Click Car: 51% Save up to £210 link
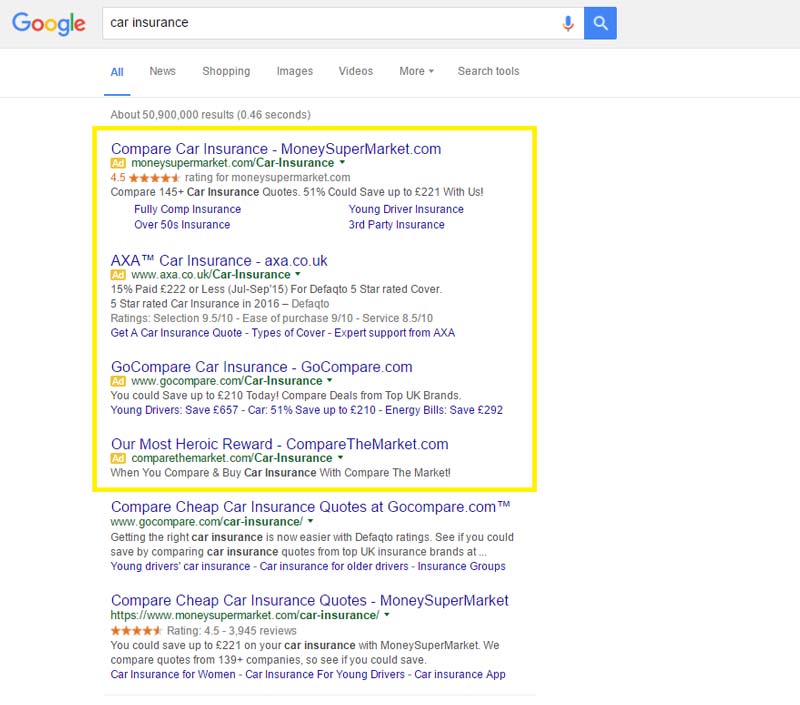 point(312,410)
